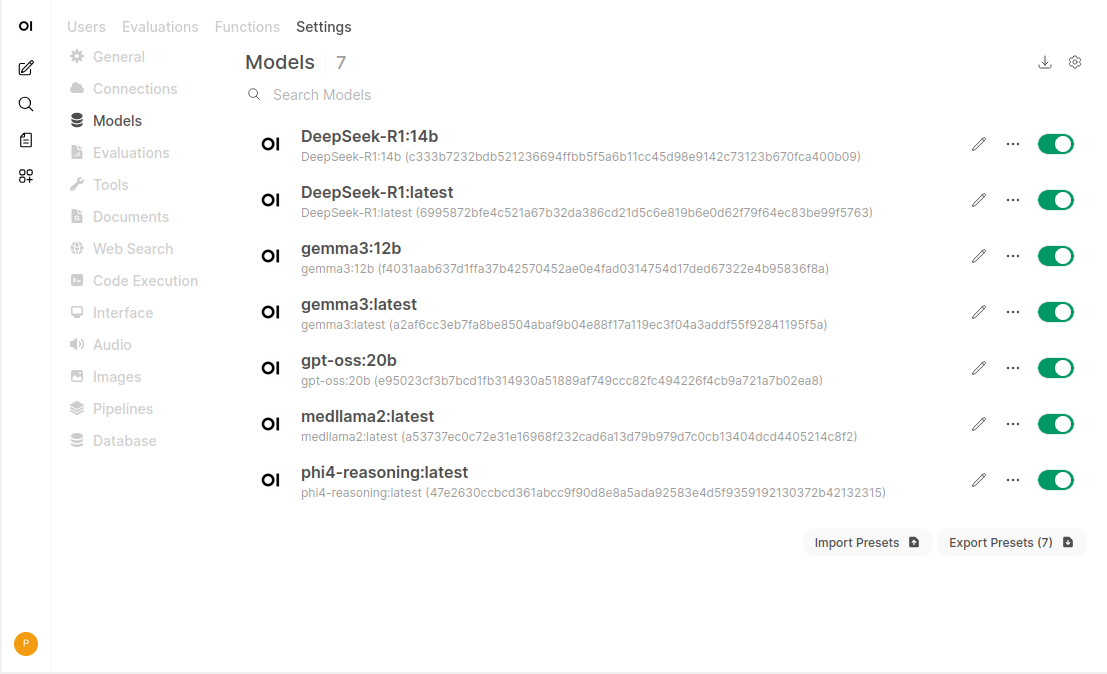Switch to the Evaluations top tab
1107x674 pixels.
tap(160, 27)
